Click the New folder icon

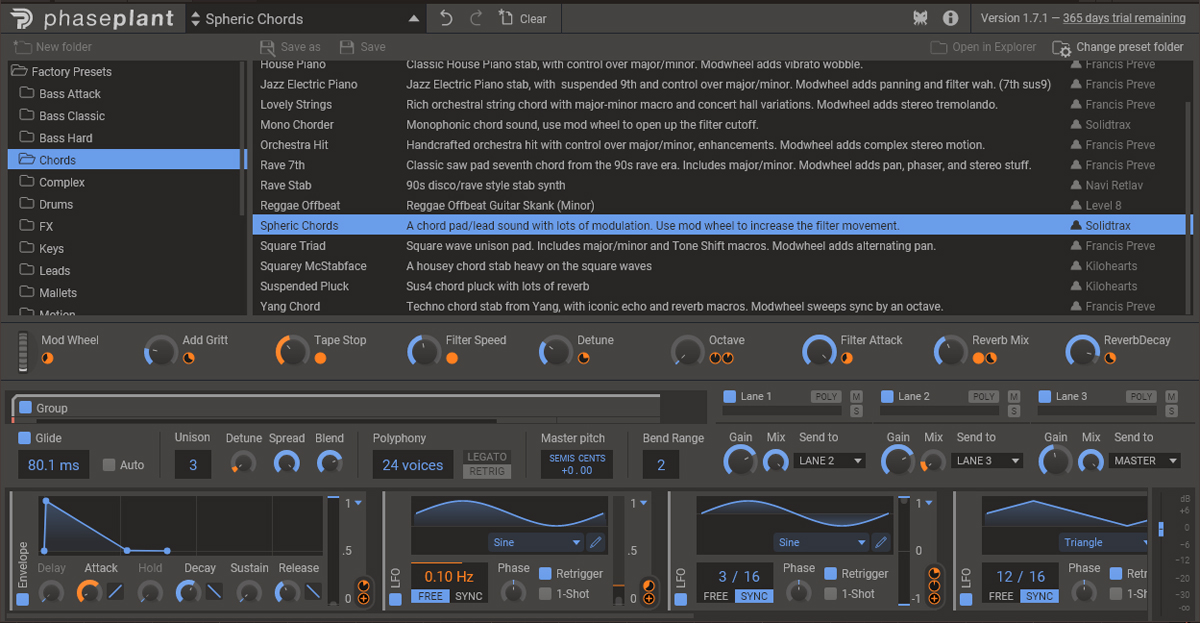coord(22,47)
